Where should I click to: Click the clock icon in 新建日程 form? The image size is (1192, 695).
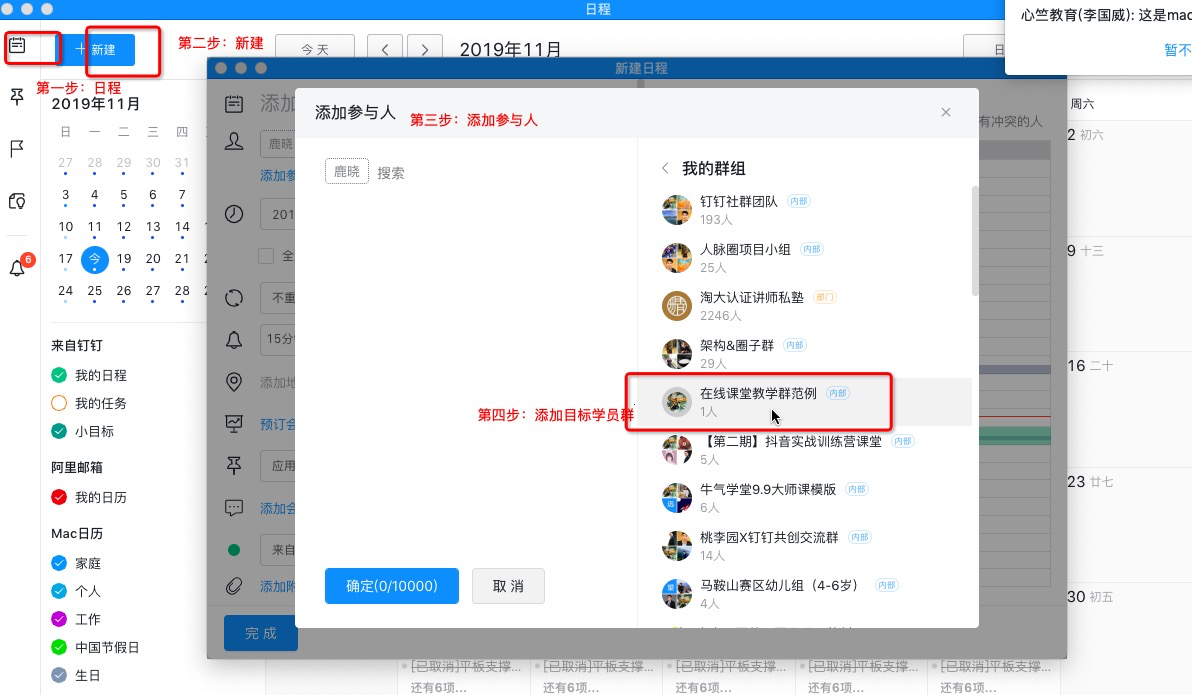234,214
